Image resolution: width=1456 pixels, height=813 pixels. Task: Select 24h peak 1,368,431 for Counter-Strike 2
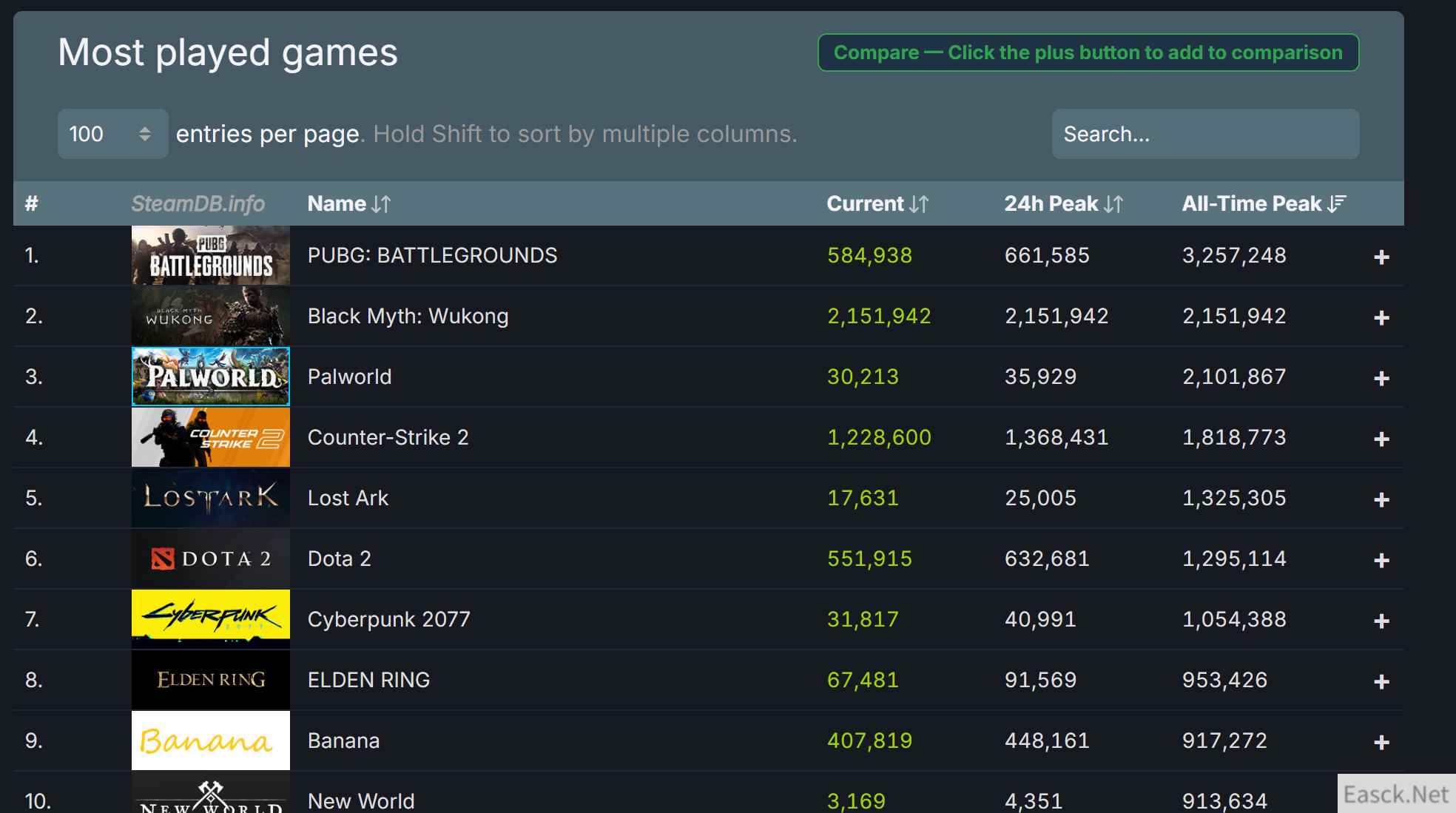click(x=1056, y=437)
